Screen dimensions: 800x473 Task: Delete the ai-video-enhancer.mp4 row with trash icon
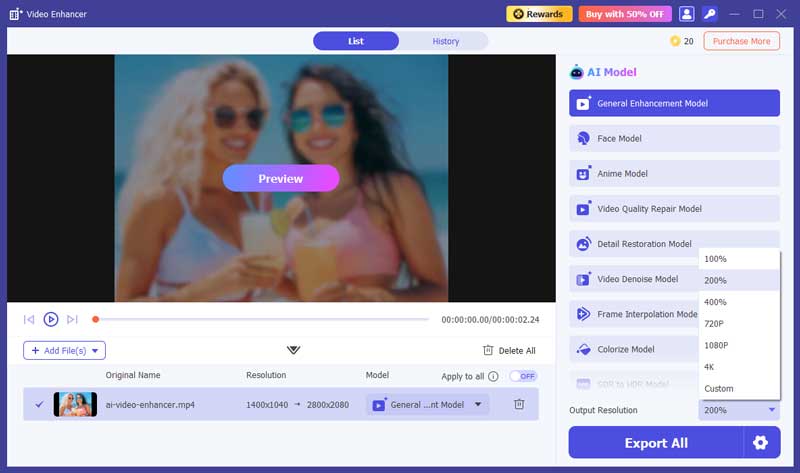pyautogui.click(x=519, y=404)
